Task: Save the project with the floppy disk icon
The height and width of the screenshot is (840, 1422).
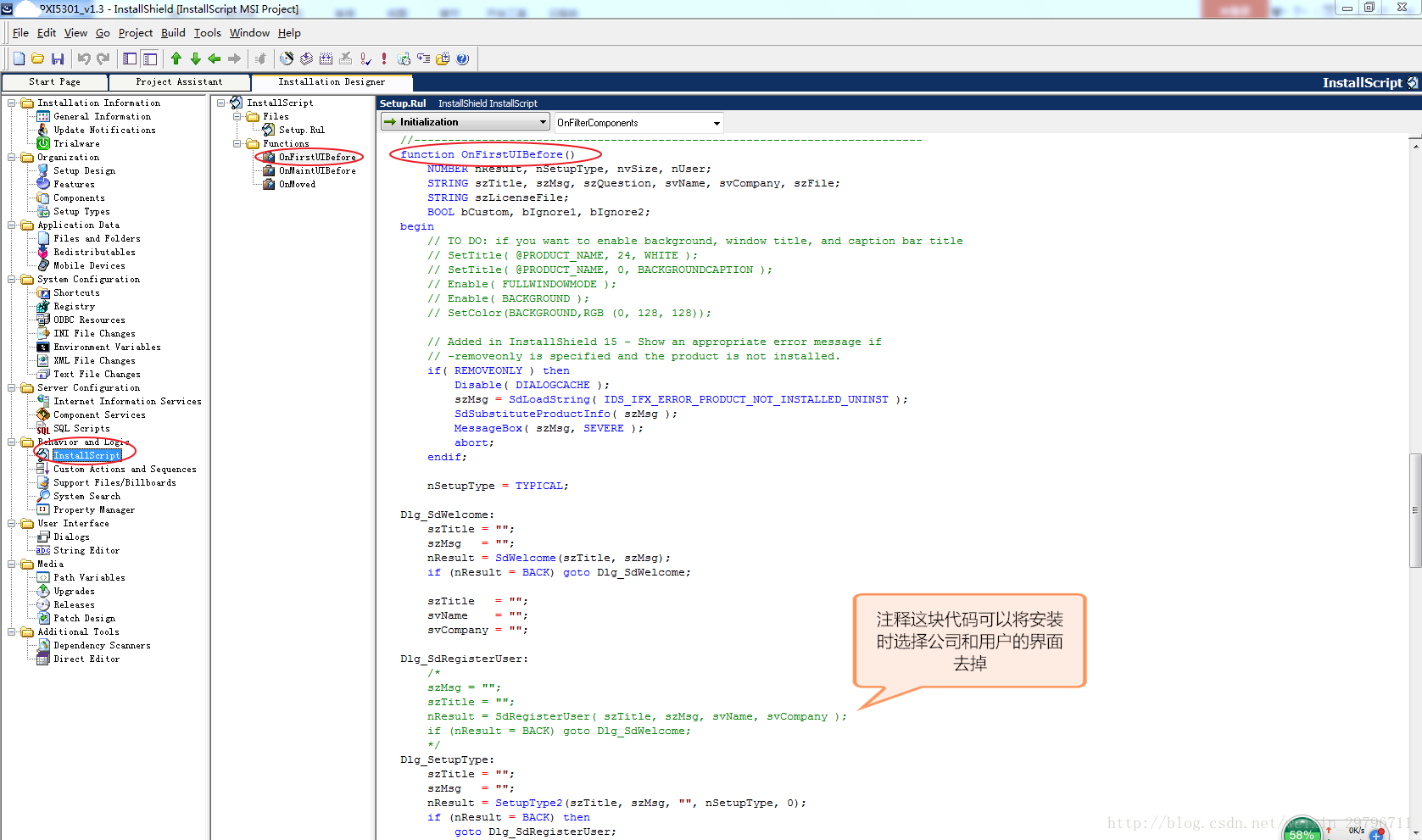Action: (58, 58)
